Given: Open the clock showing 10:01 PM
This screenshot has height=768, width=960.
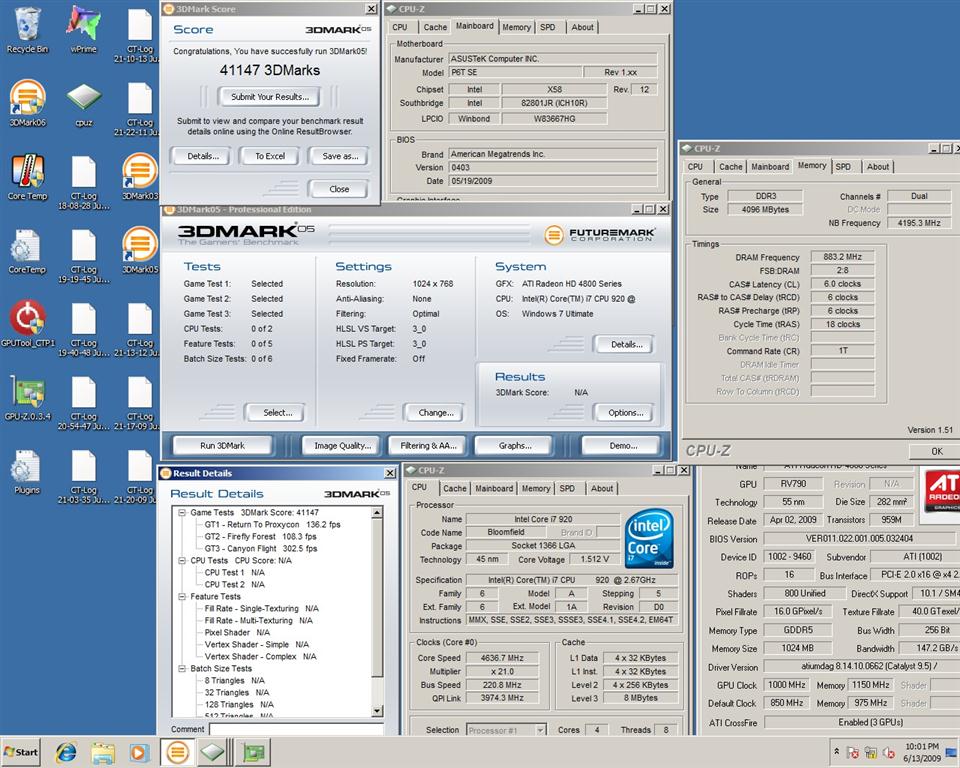Looking at the screenshot, I should tap(921, 752).
